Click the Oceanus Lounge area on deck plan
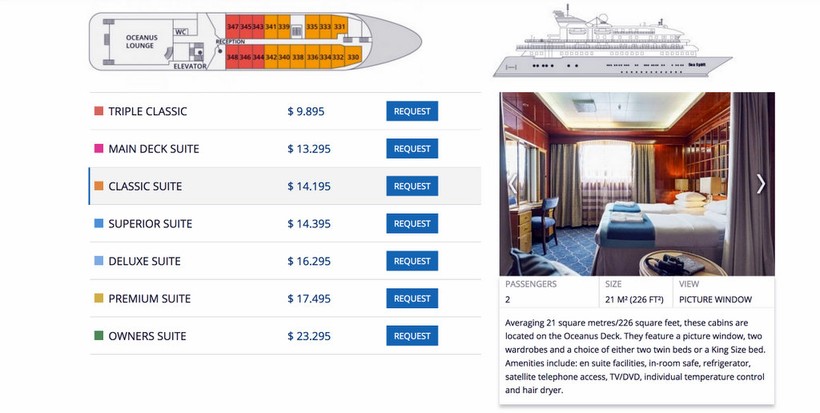This screenshot has width=820, height=413. (x=141, y=42)
